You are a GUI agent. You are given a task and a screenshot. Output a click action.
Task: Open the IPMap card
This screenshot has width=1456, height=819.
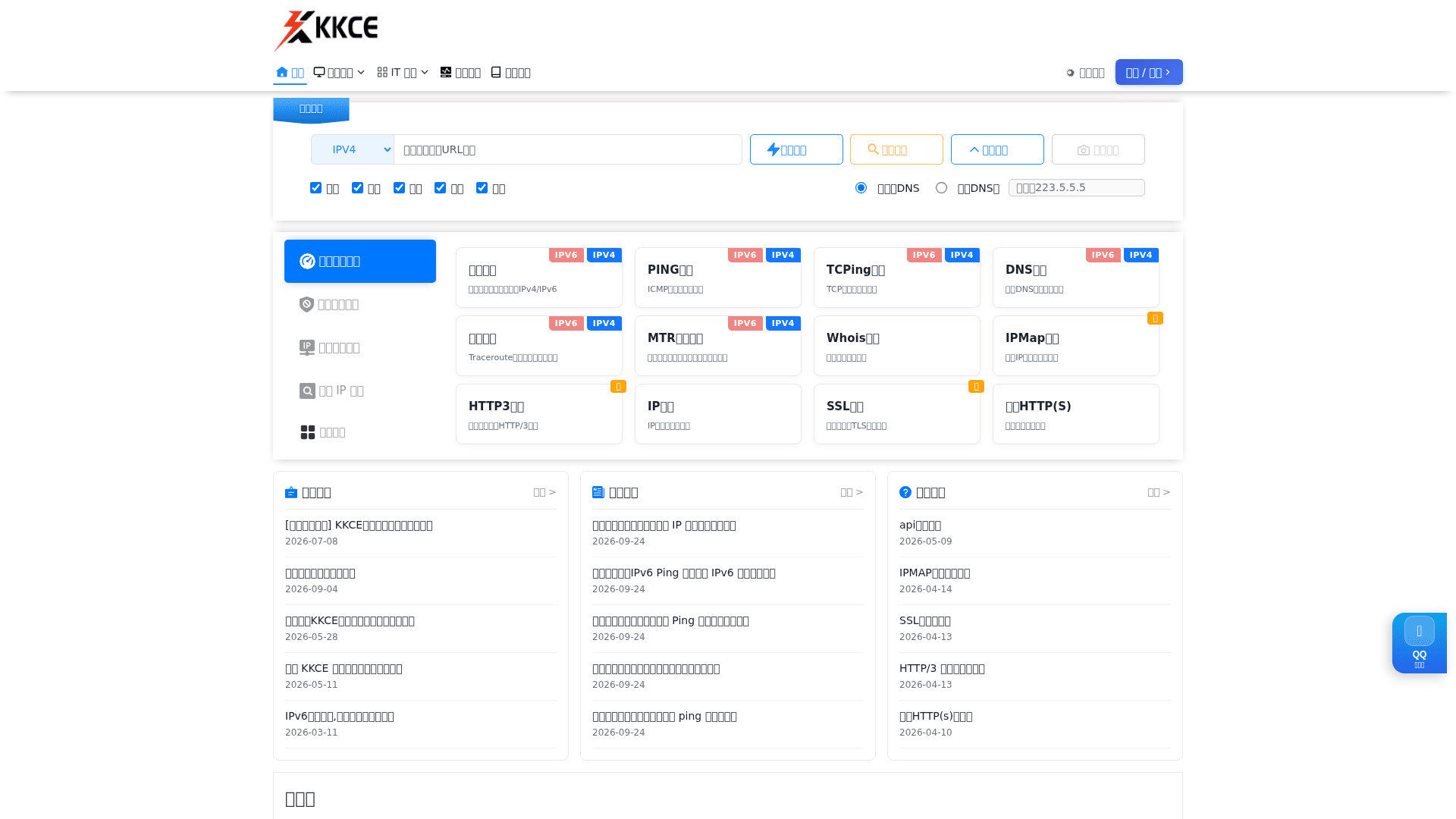pos(1076,346)
